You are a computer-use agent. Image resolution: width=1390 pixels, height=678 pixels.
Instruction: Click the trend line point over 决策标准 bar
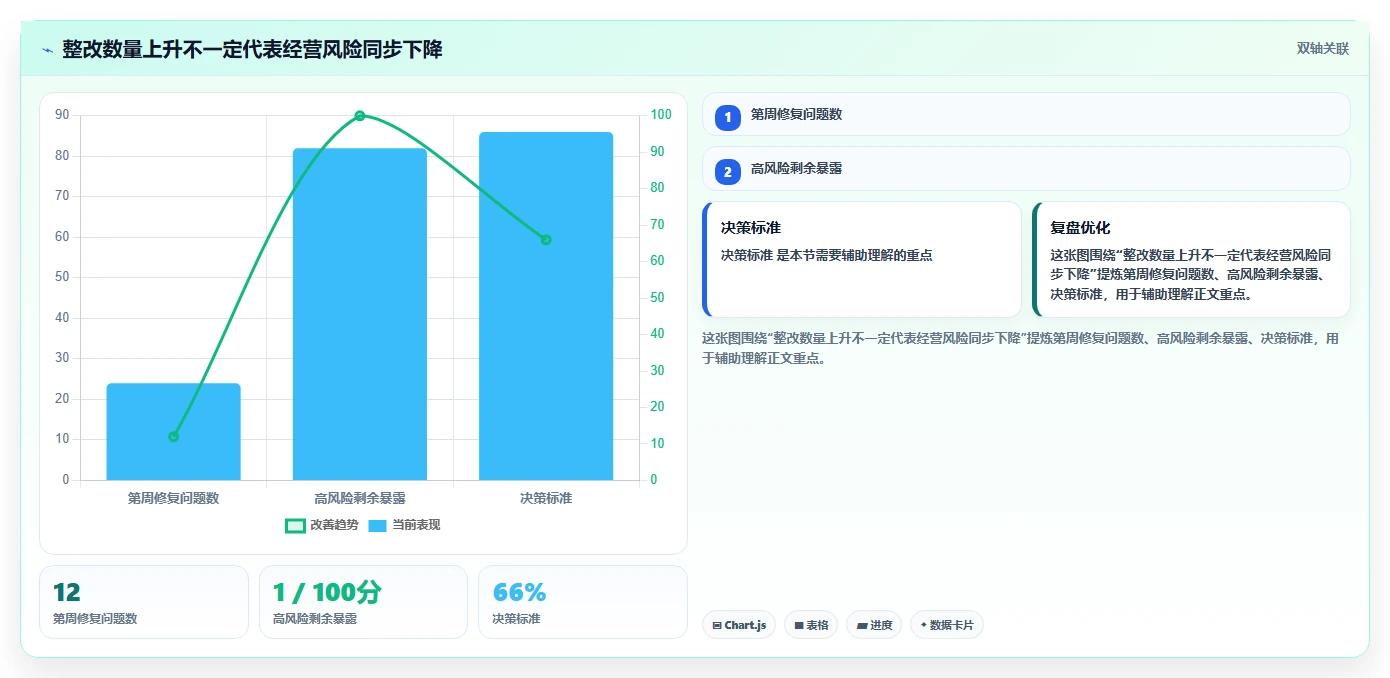546,240
